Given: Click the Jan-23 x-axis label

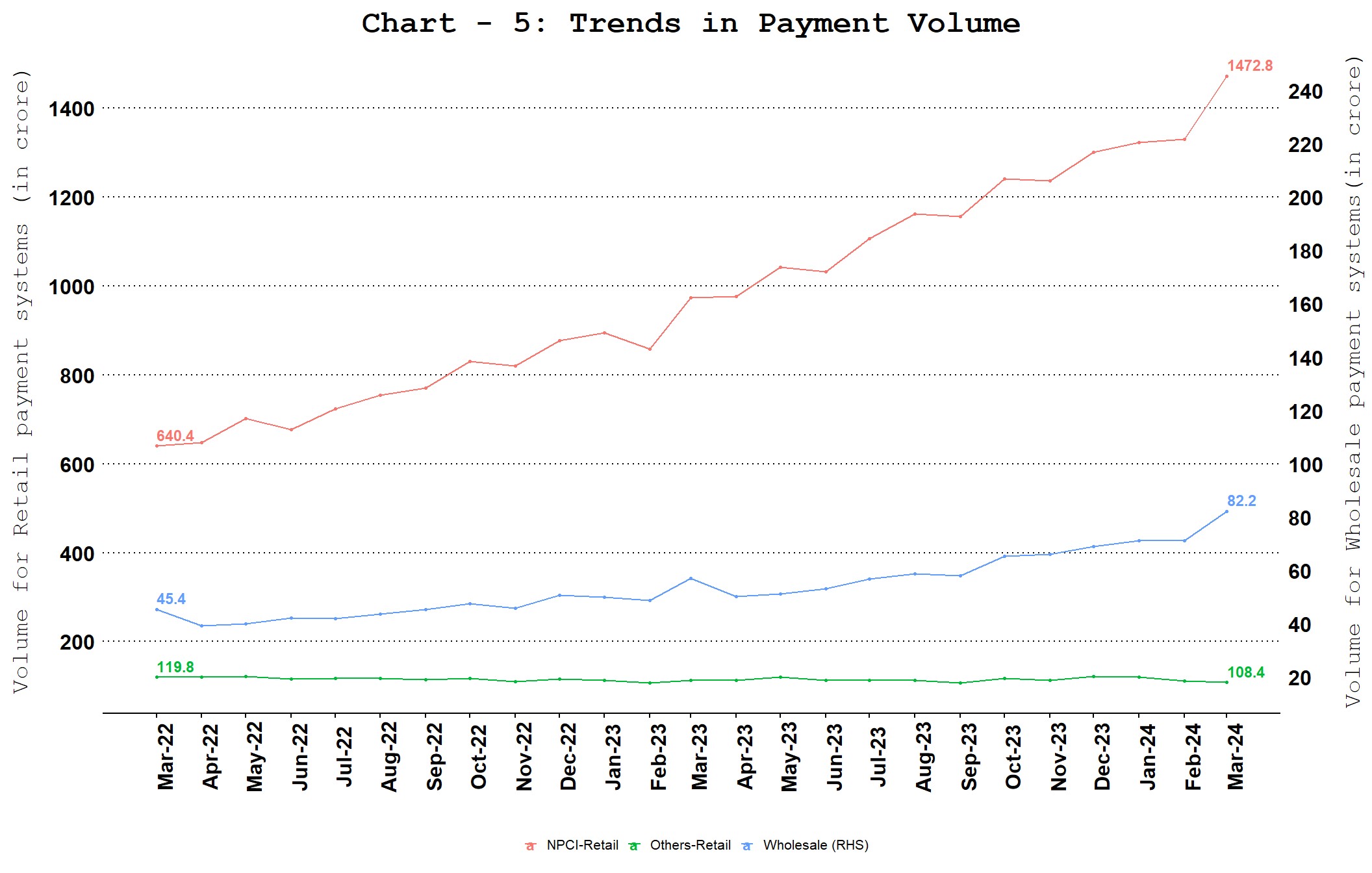Looking at the screenshot, I should point(613,757).
